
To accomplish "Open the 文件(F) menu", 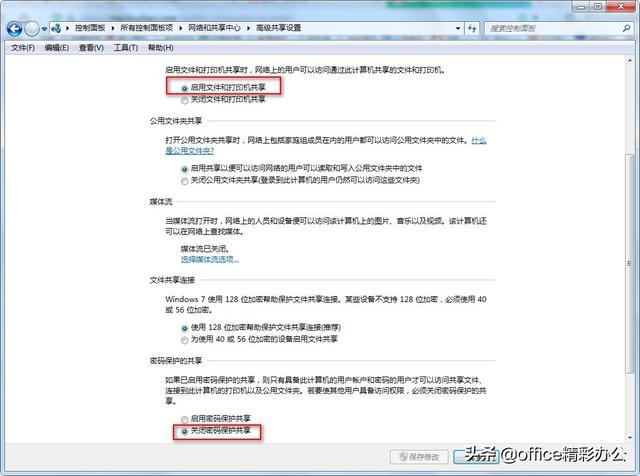I will pyautogui.click(x=23, y=48).
